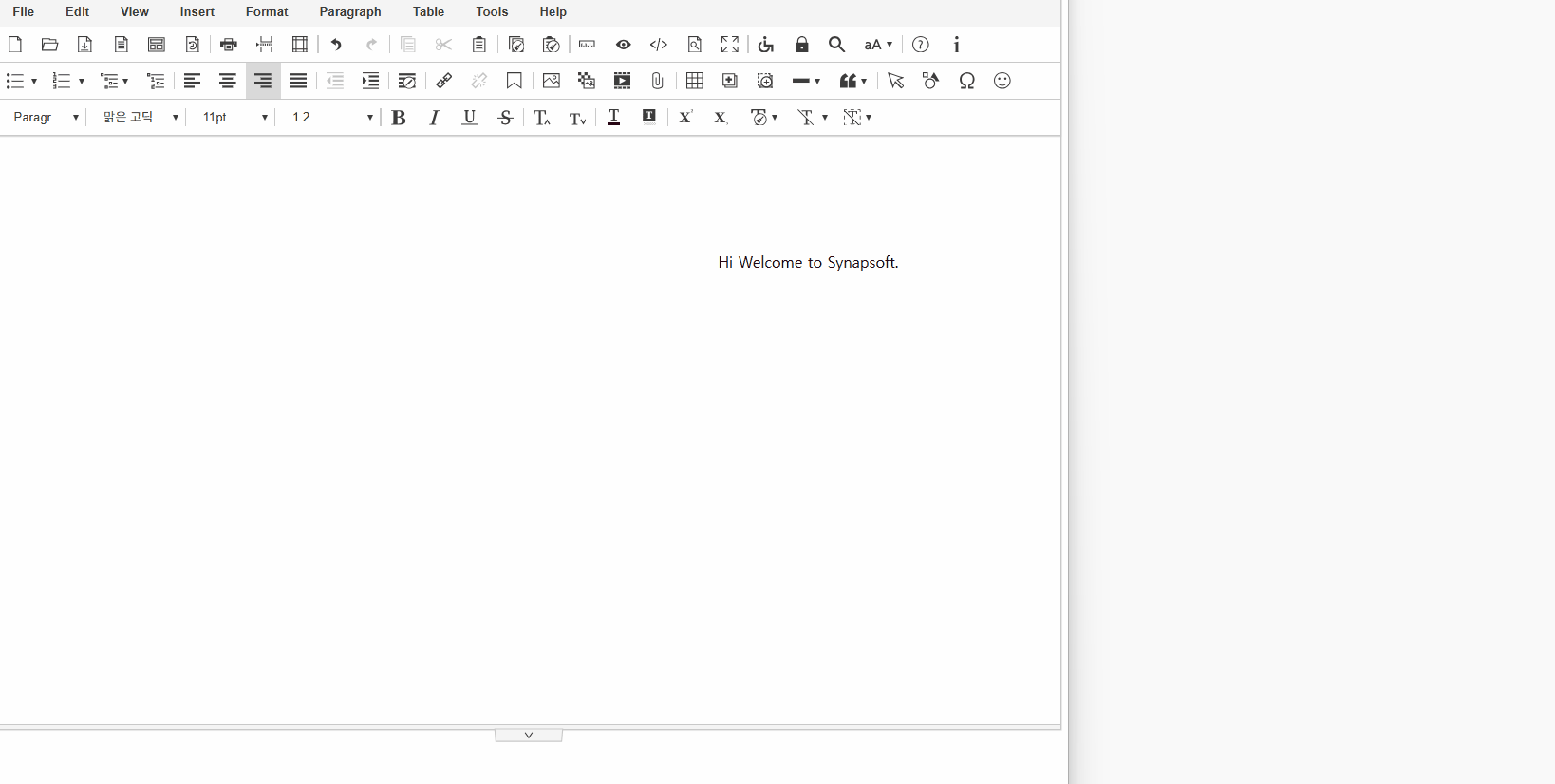Expand the quote block dropdown
Image resolution: width=1555 pixels, height=784 pixels.
[864, 82]
